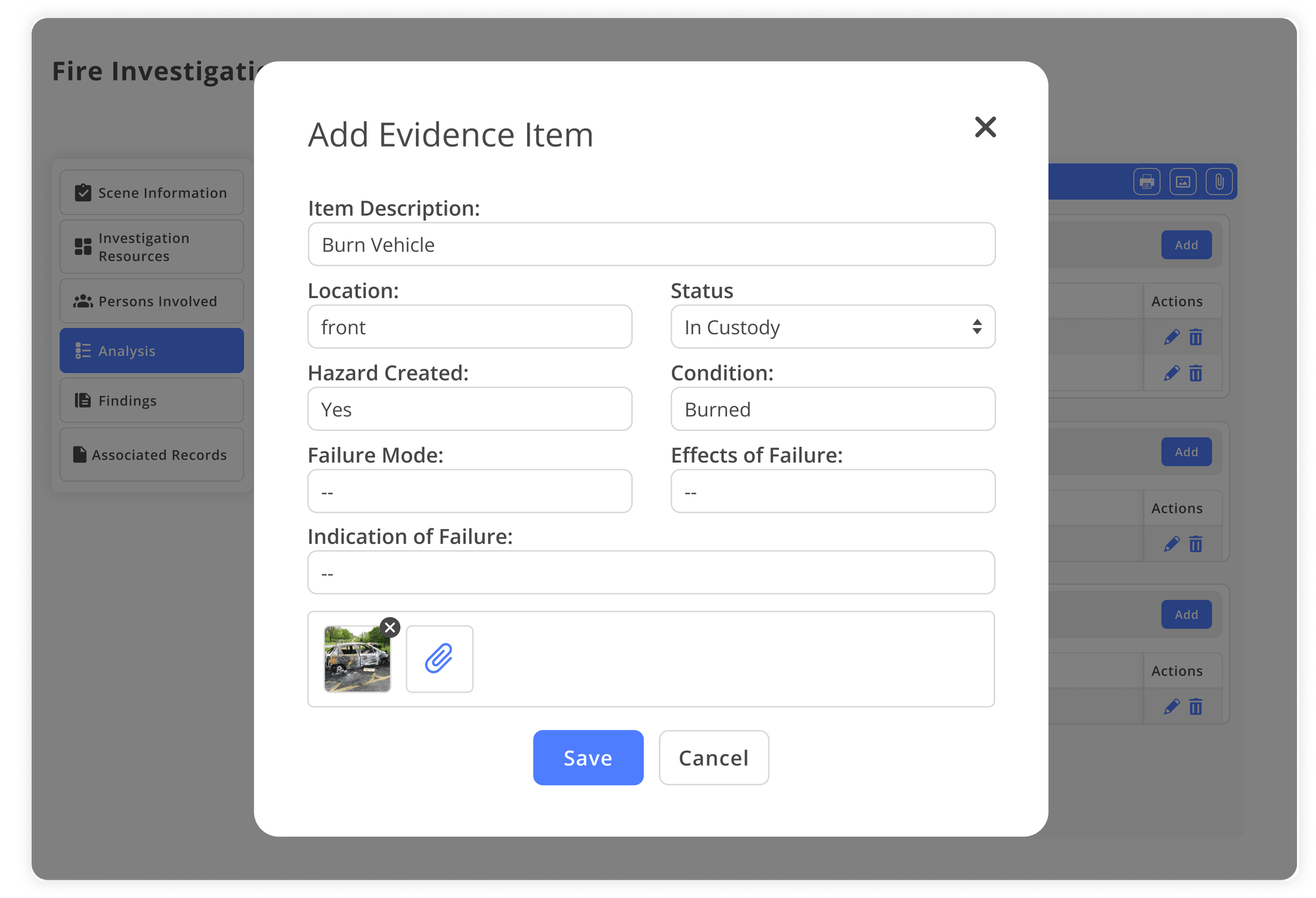Save the new evidence item
The height and width of the screenshot is (898, 1316).
(x=588, y=757)
